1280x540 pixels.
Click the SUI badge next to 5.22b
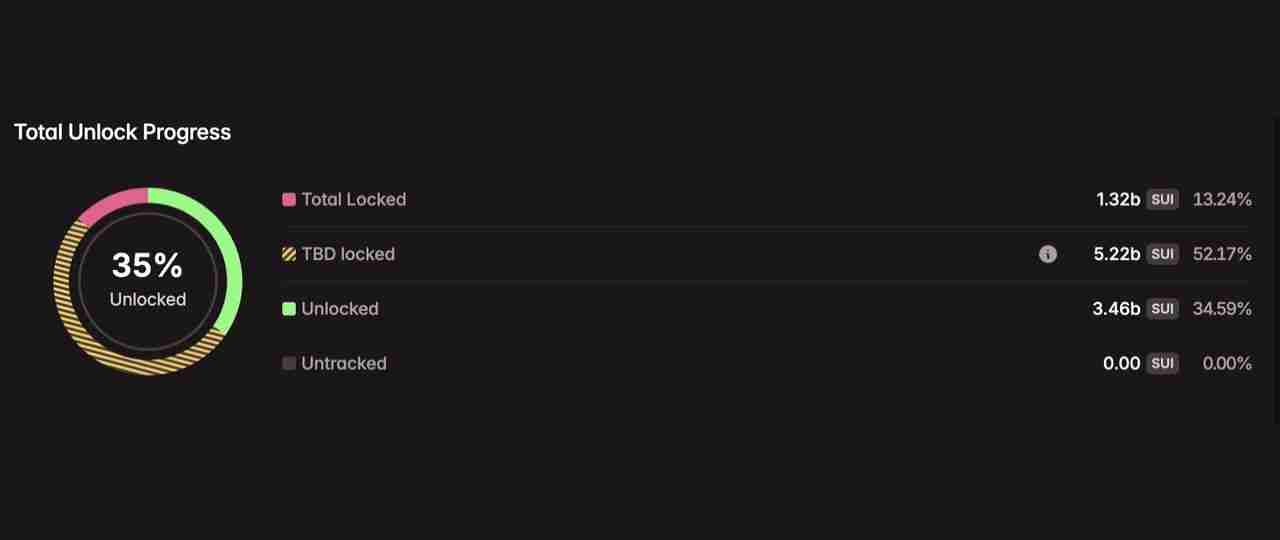[x=1162, y=254]
